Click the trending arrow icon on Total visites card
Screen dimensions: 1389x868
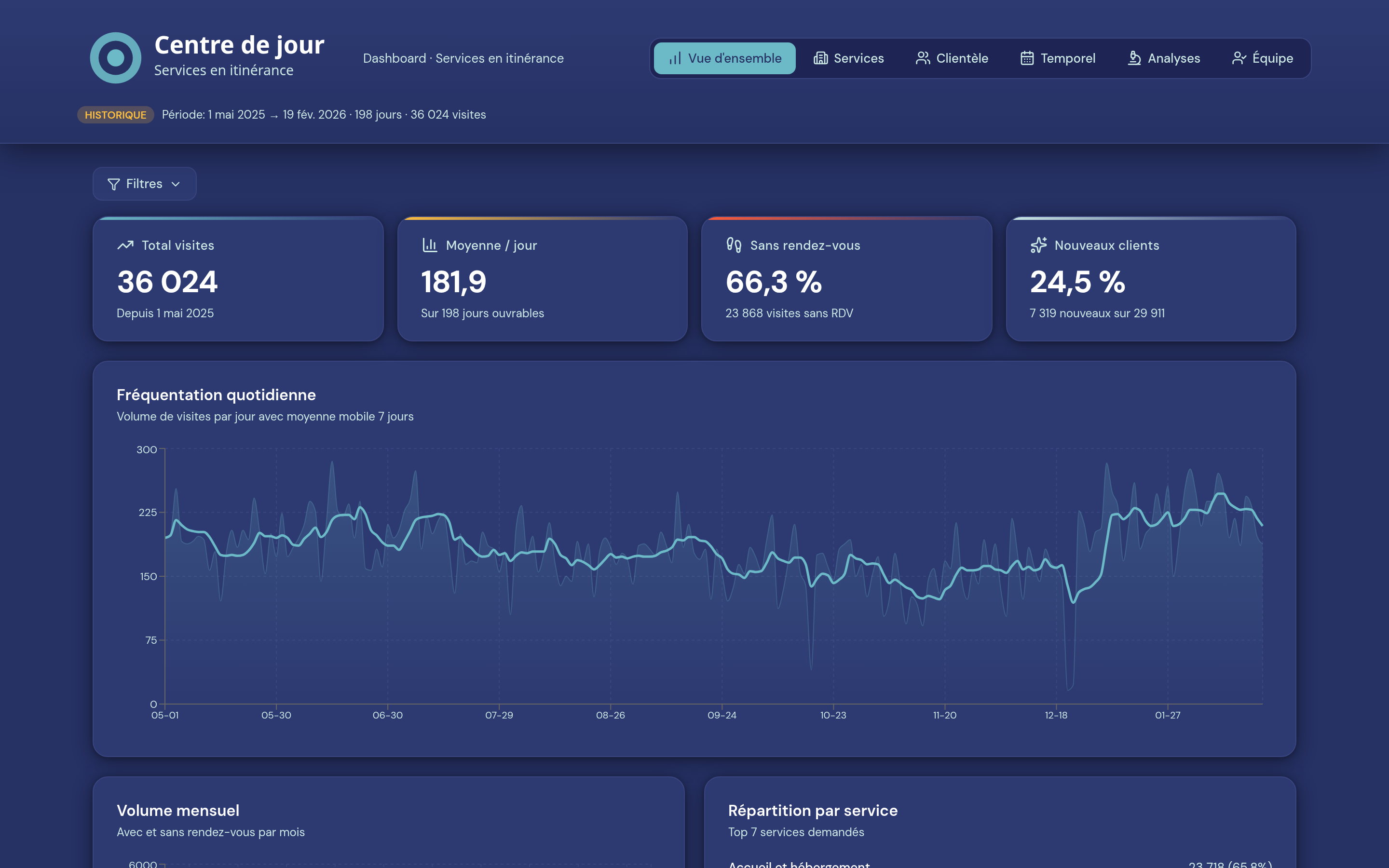pyautogui.click(x=125, y=245)
